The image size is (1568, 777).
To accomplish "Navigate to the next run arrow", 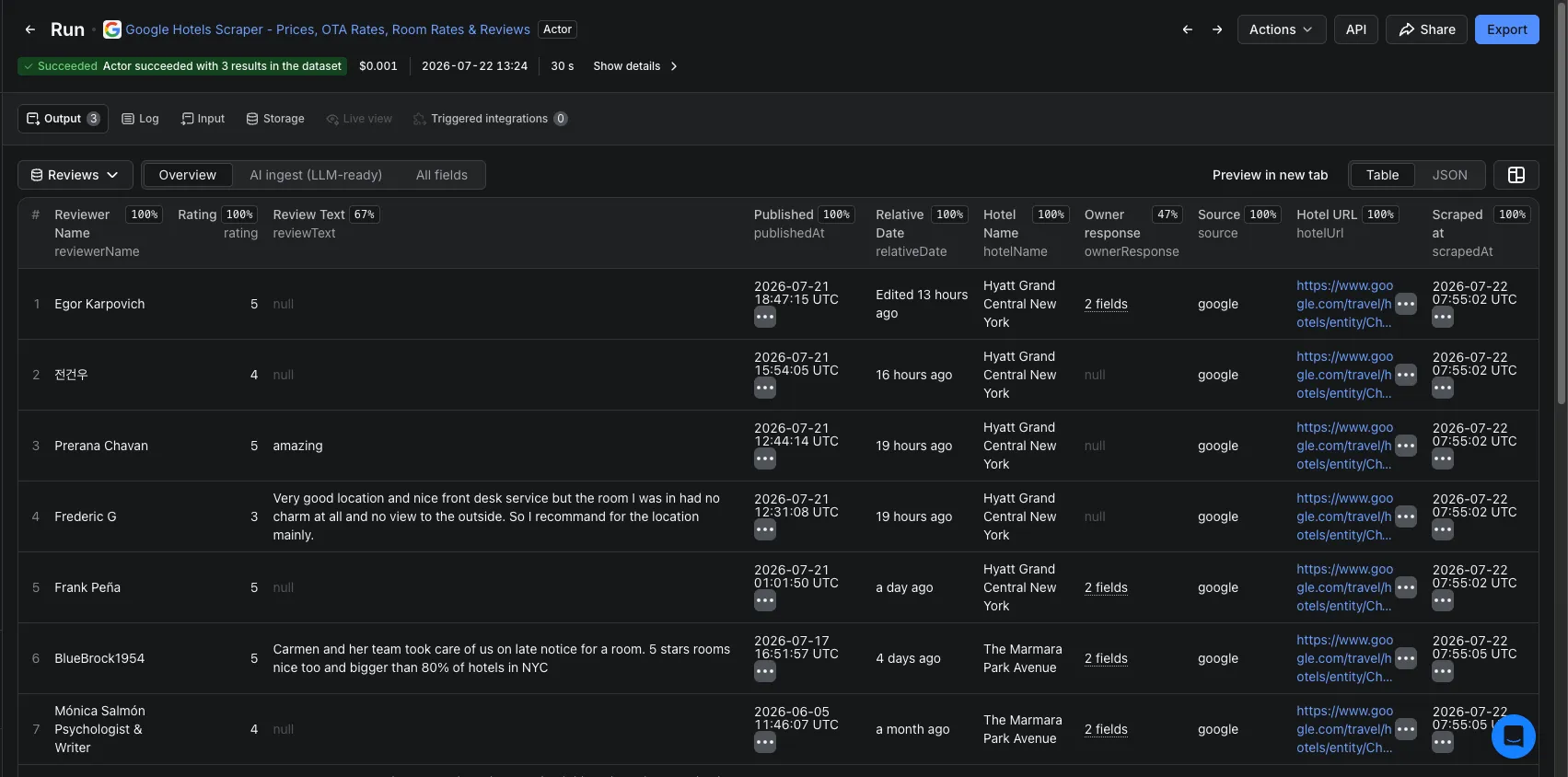I will coord(1217,29).
